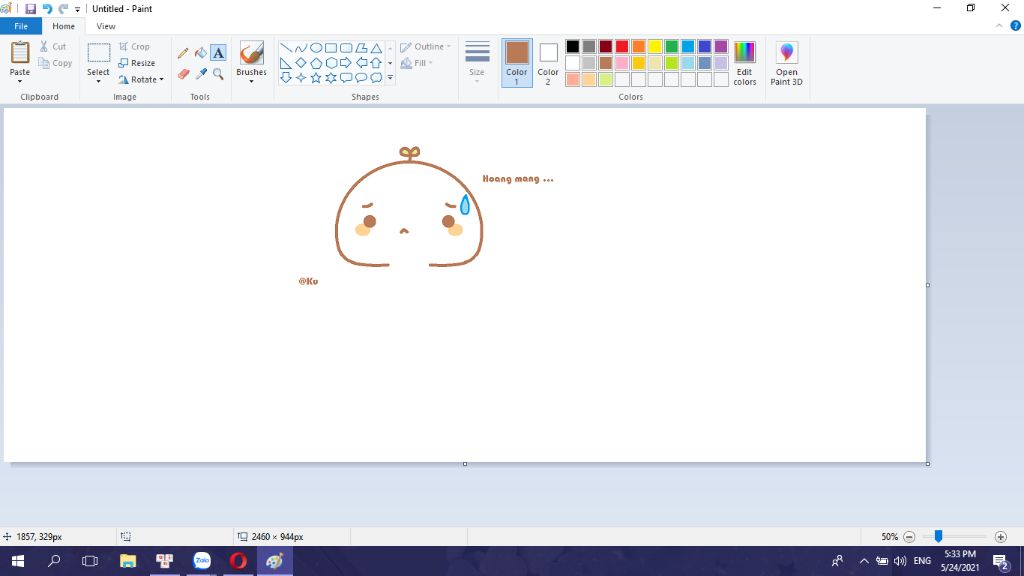Expand the shapes gallery more arrow
This screenshot has width=1024, height=576.
(x=391, y=78)
